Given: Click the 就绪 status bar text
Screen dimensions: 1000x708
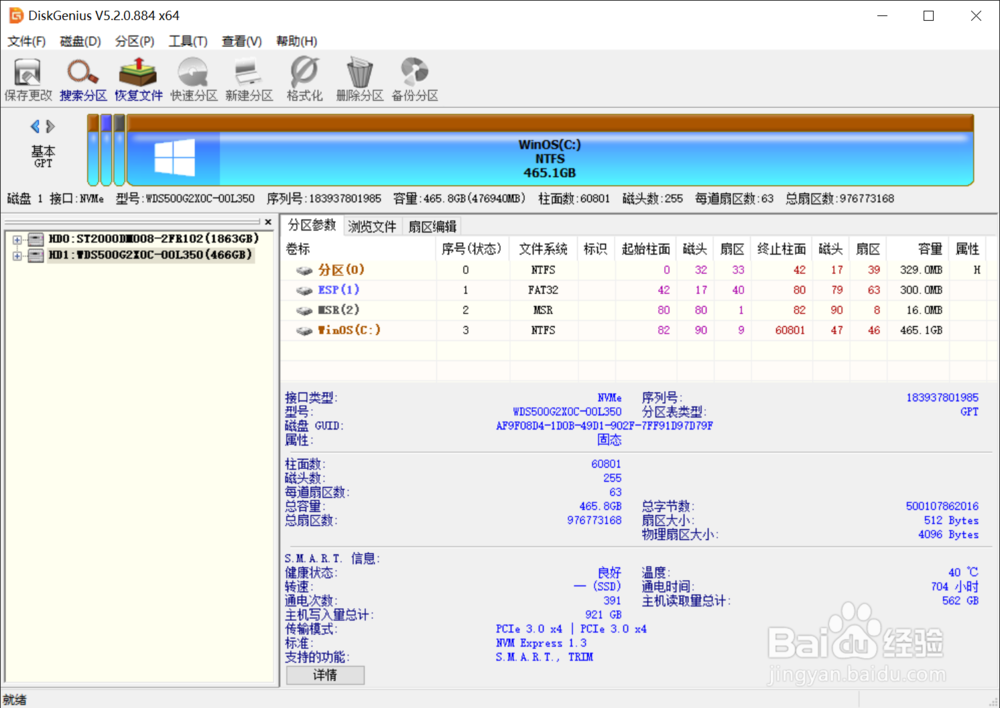Looking at the screenshot, I should coord(14,700).
